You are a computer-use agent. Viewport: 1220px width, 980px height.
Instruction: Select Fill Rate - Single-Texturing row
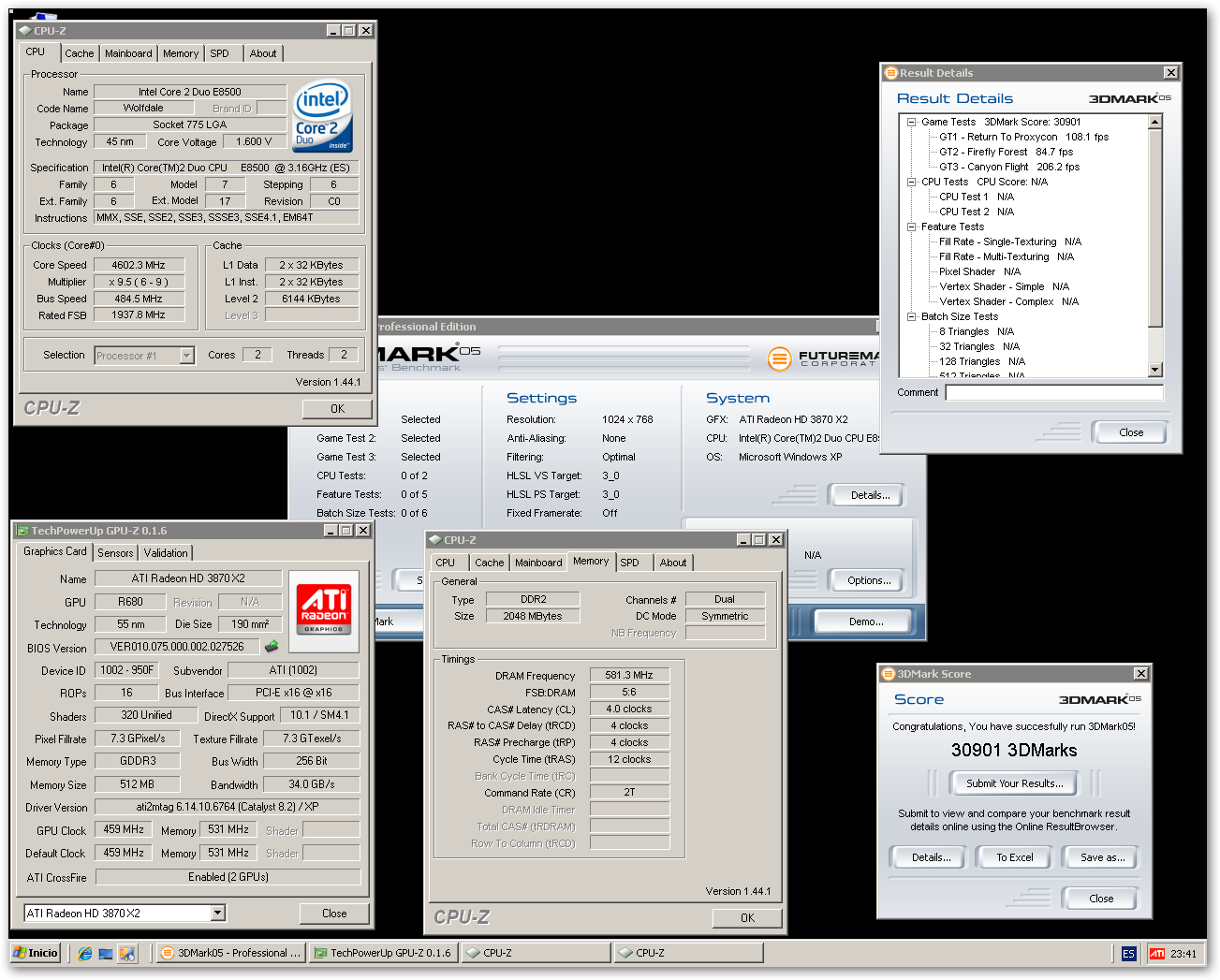point(1010,241)
